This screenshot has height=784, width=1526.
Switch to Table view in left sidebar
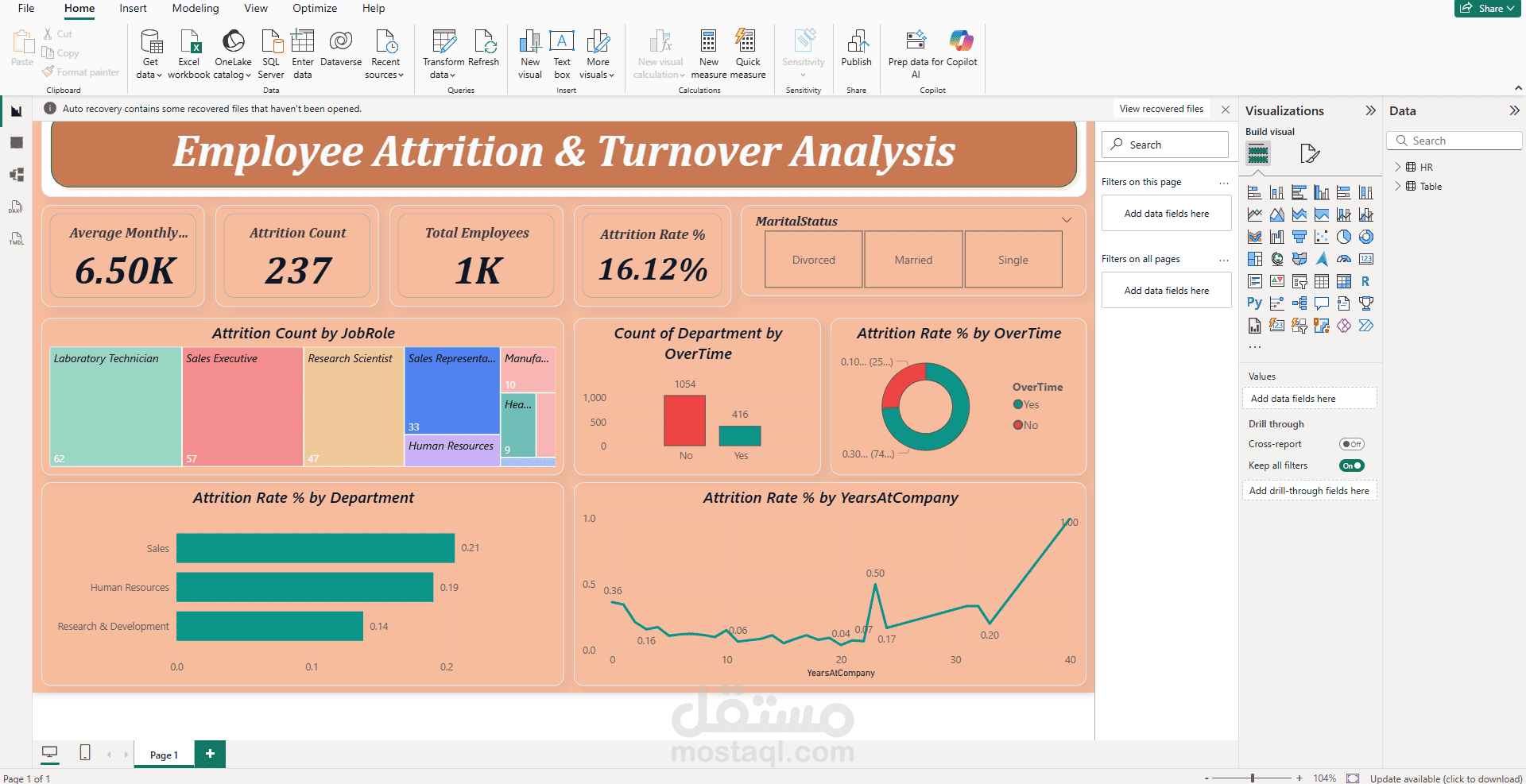click(x=17, y=143)
